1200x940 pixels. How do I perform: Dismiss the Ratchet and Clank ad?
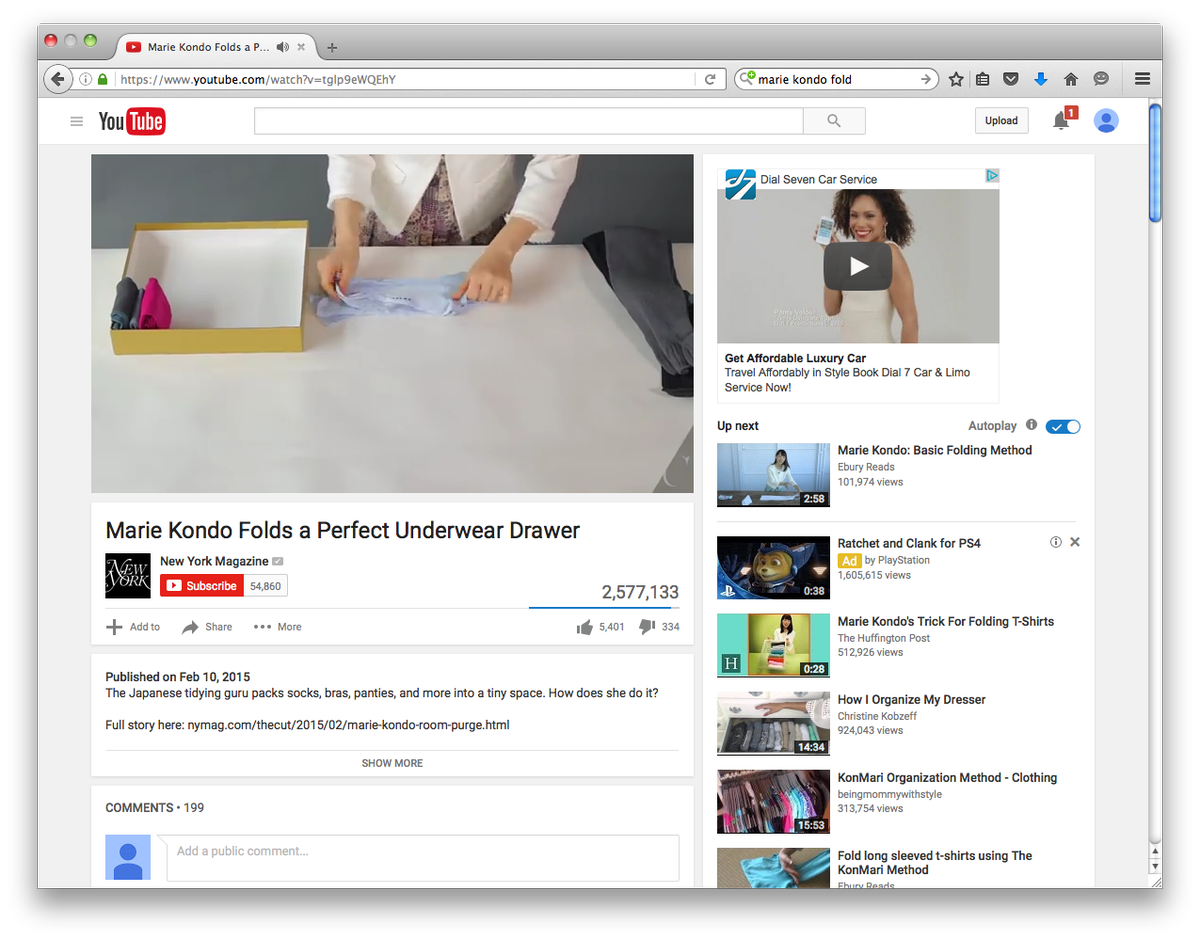(1075, 542)
